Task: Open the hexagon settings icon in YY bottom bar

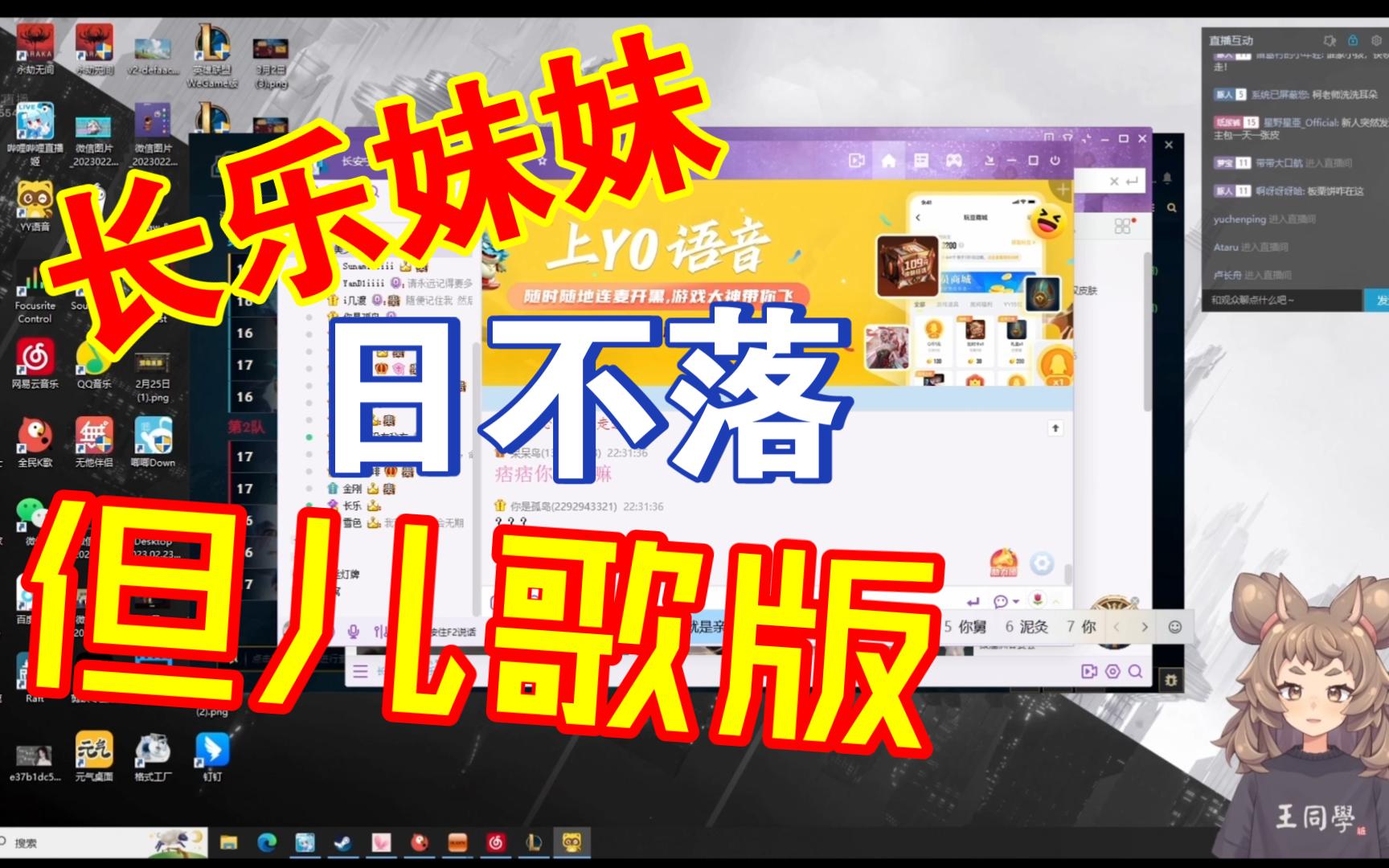Action: pyautogui.click(x=1112, y=671)
